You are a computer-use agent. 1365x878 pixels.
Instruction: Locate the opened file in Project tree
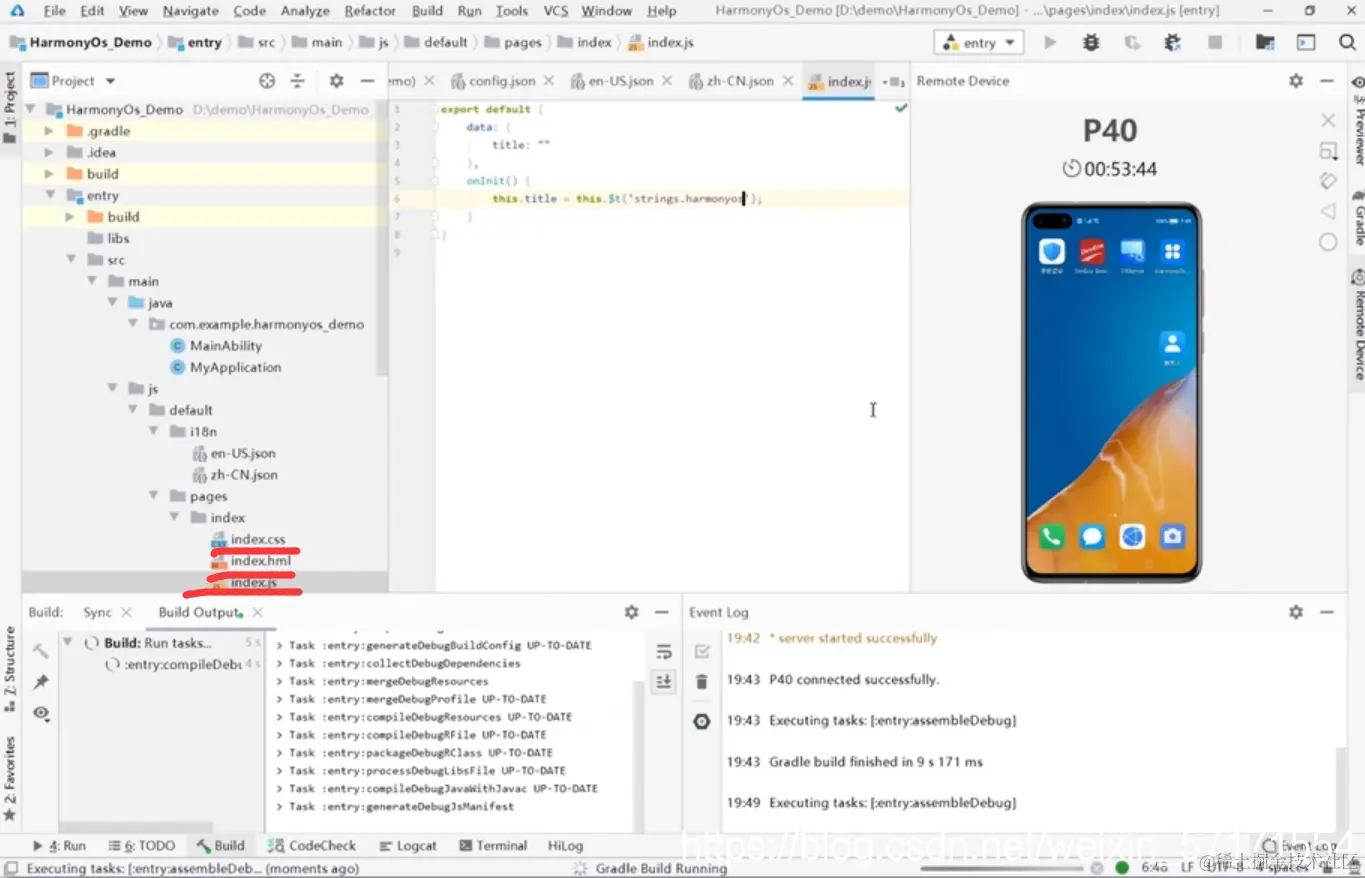click(267, 81)
